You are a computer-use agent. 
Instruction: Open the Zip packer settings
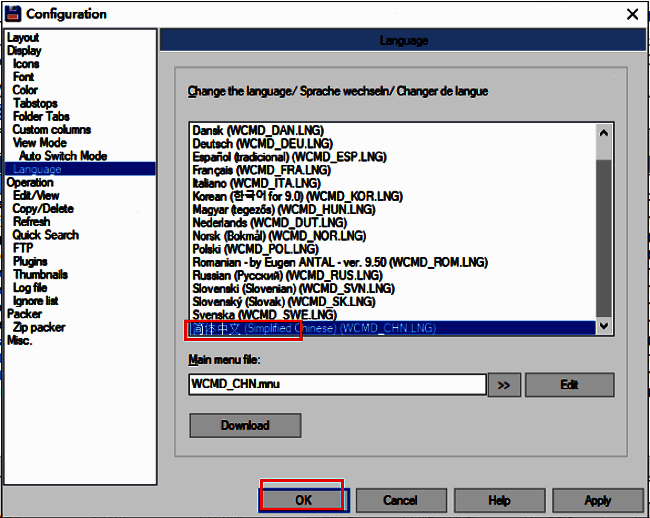tap(39, 327)
